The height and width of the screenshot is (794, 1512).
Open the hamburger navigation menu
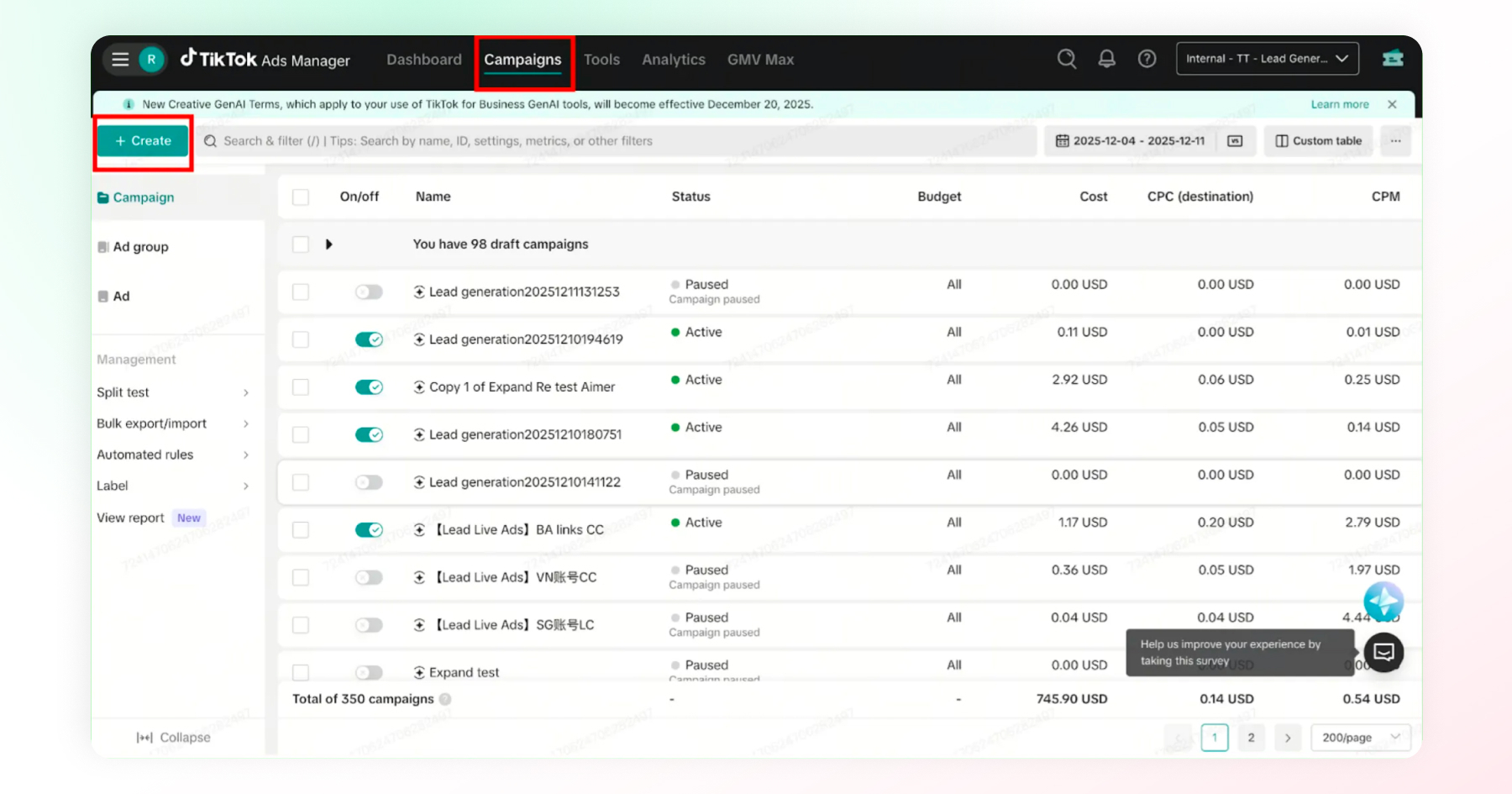tap(120, 60)
